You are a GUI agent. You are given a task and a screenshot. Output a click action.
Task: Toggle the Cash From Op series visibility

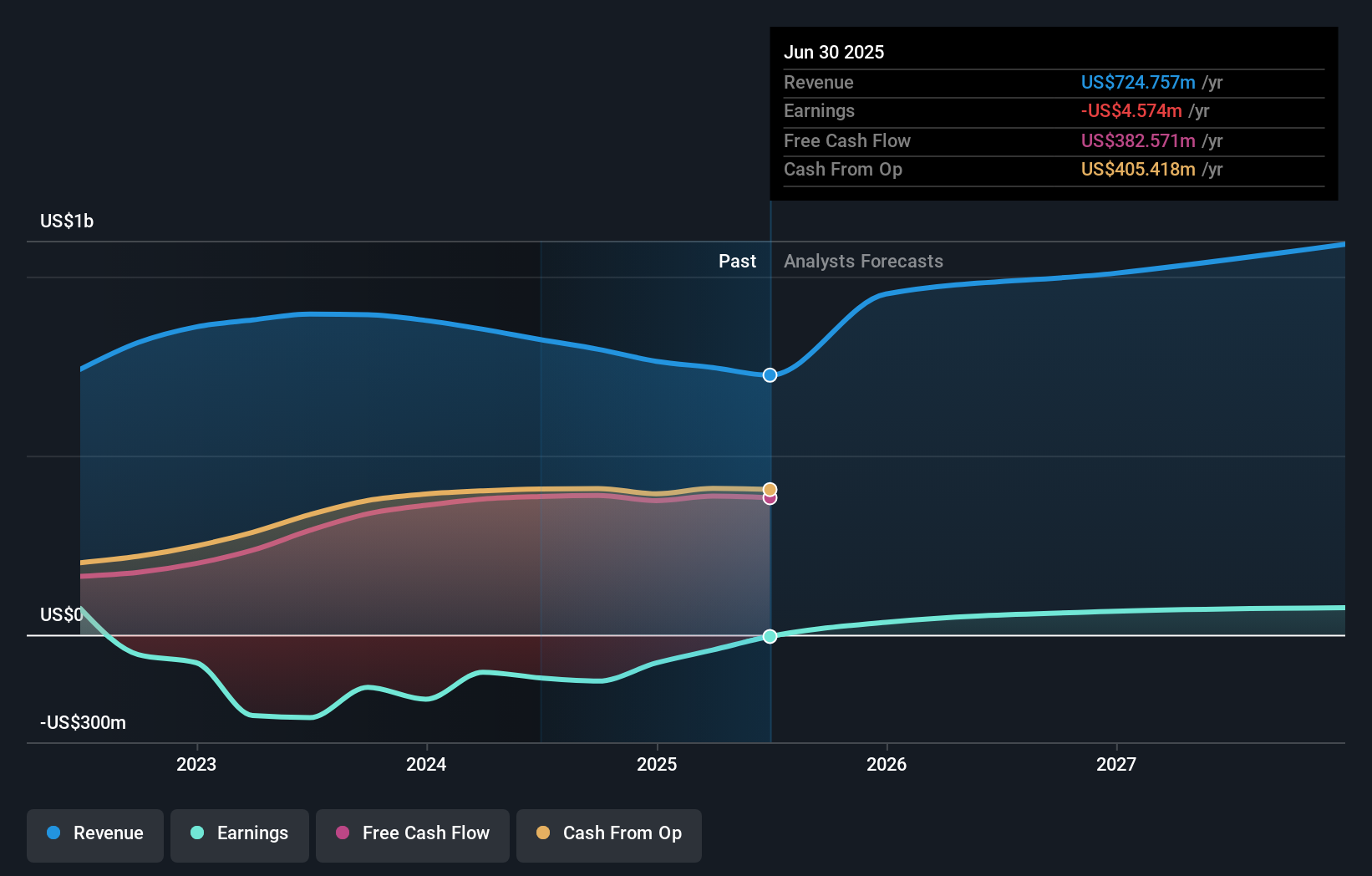608,835
